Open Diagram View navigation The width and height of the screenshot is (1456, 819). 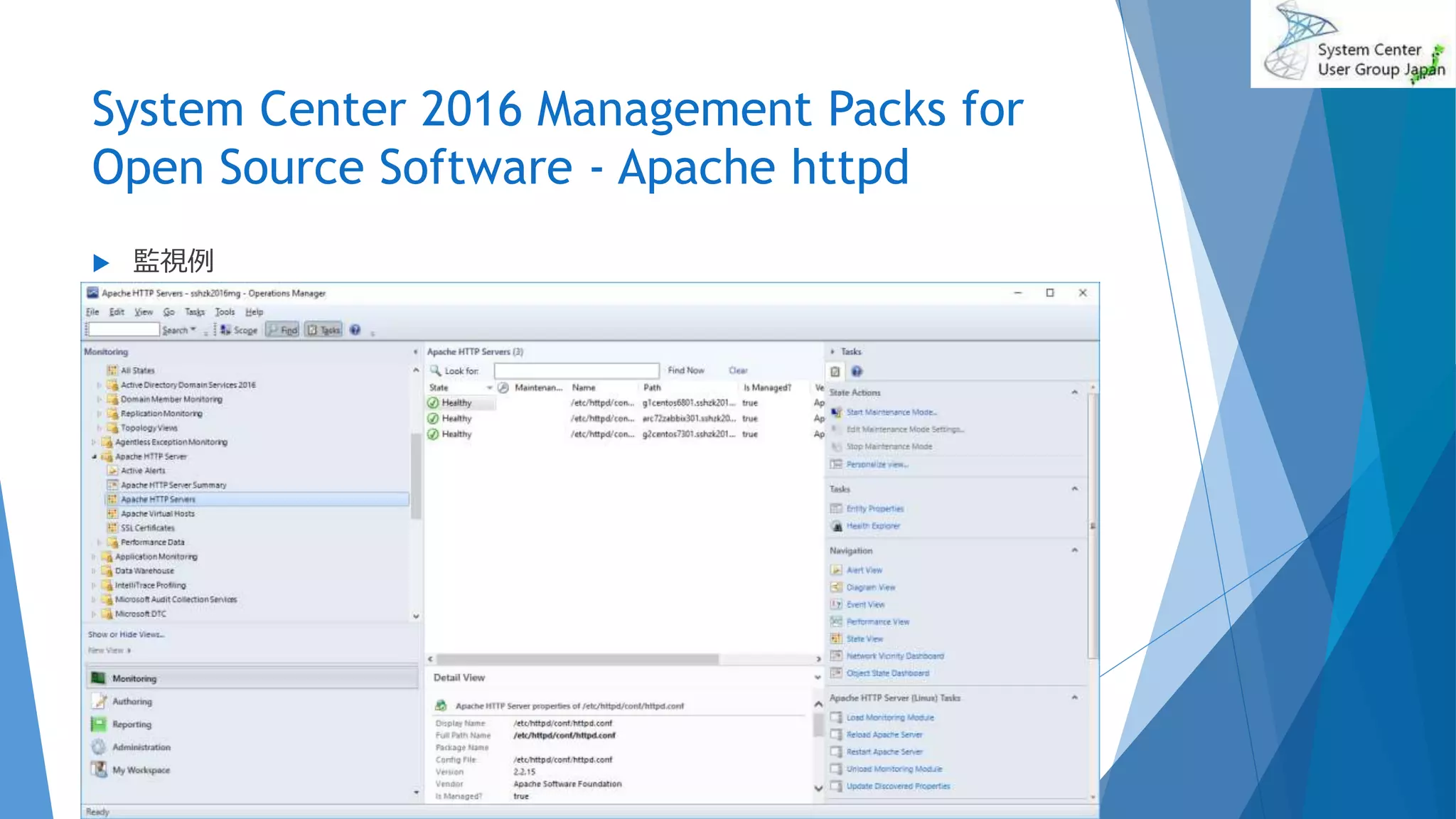[870, 587]
